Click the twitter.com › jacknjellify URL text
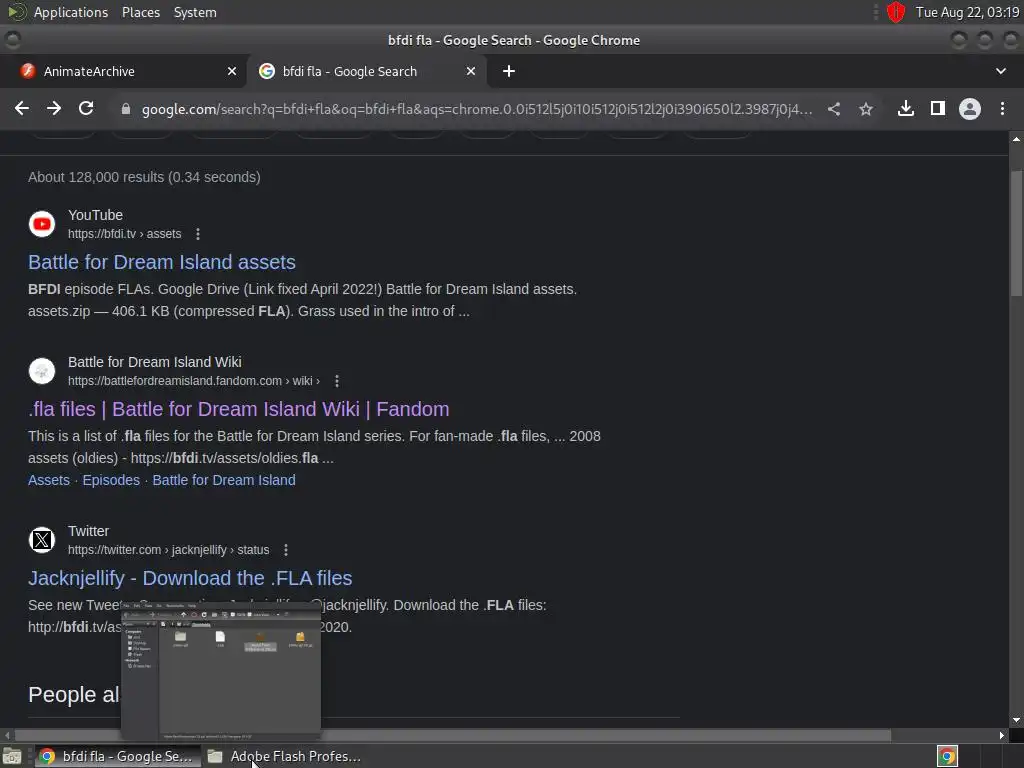The height and width of the screenshot is (768, 1024). coord(168,550)
